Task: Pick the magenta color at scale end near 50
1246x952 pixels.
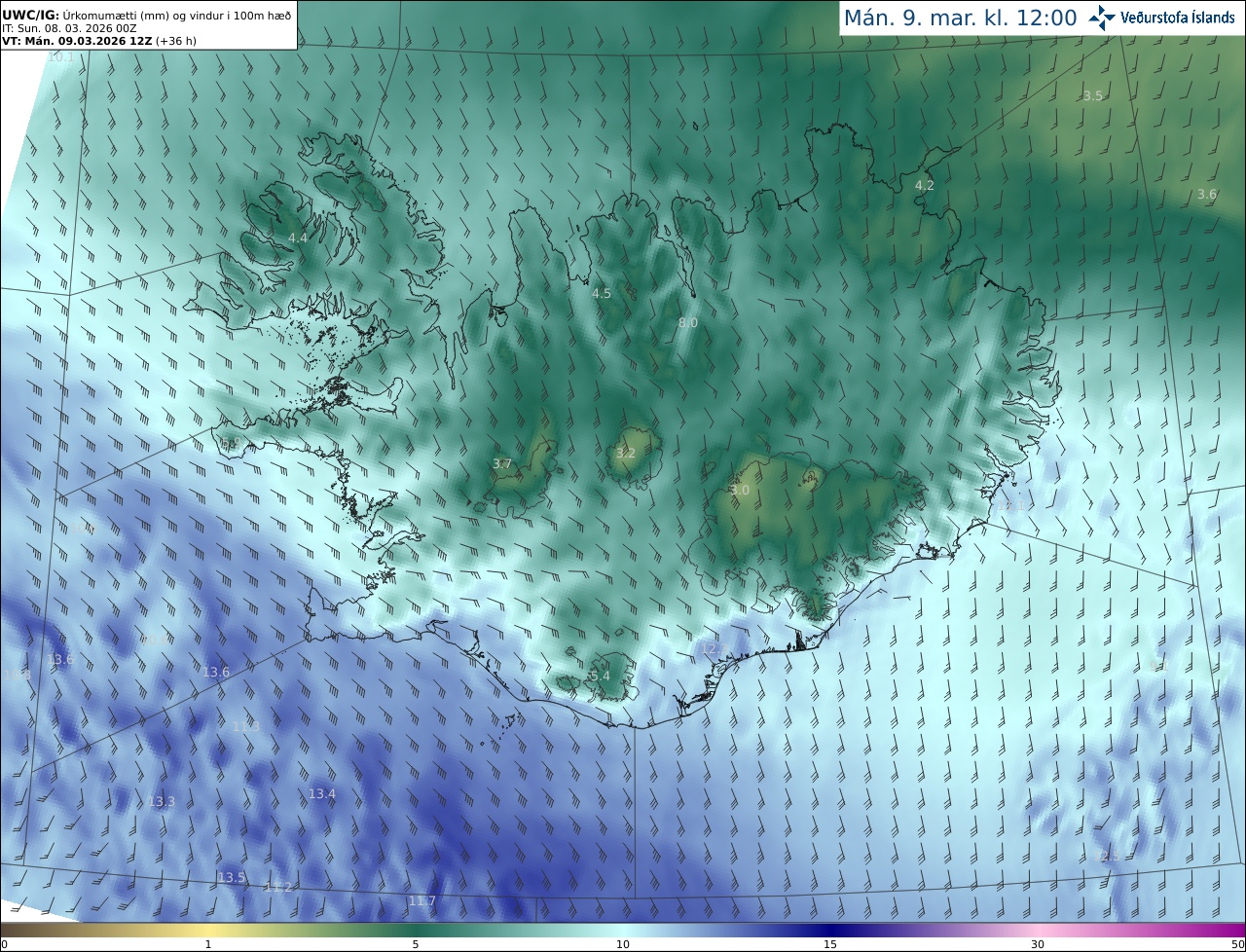Action: 1240,930
